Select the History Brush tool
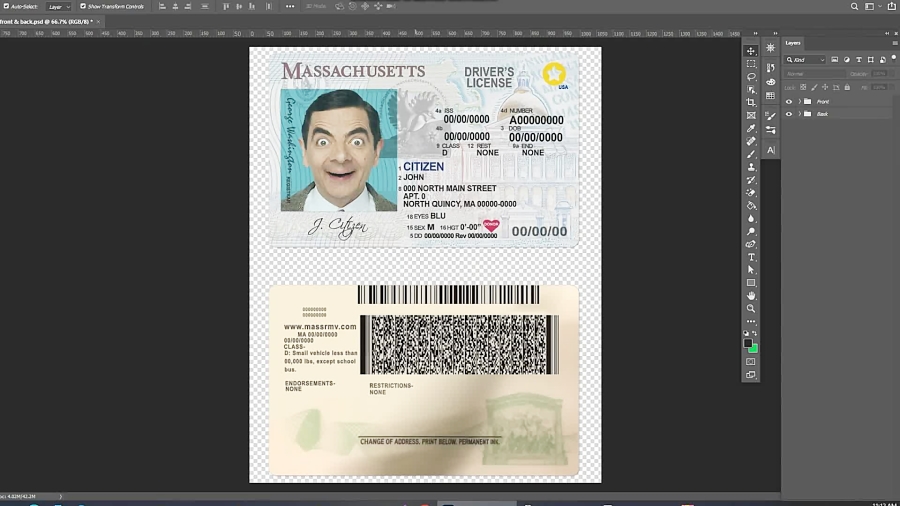The height and width of the screenshot is (506, 900). pyautogui.click(x=751, y=180)
